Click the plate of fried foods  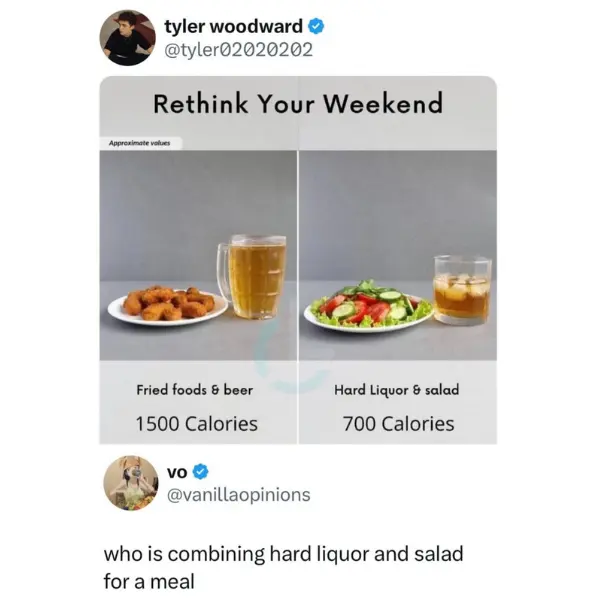point(167,303)
